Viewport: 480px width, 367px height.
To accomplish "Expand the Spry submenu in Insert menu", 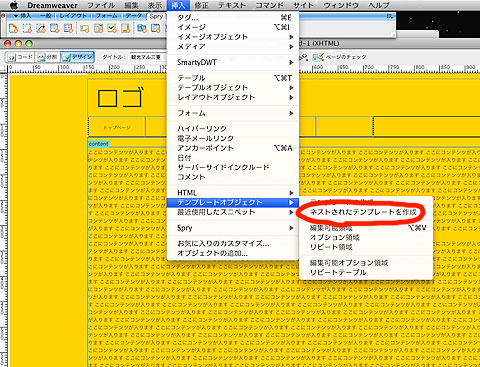I will pyautogui.click(x=233, y=228).
